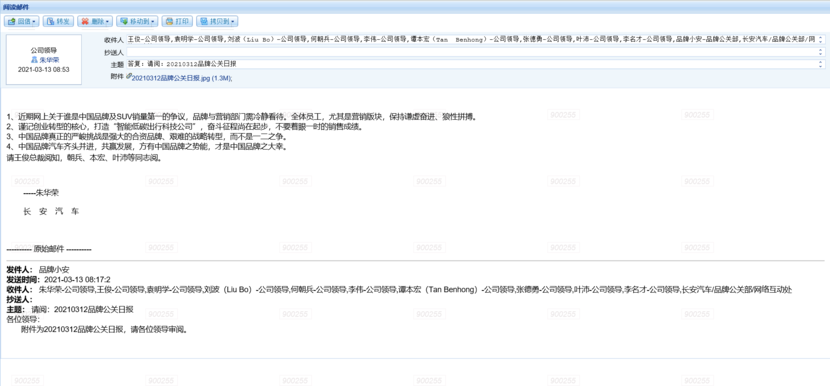Open attachment 20210312品牌公关日报.jpg
Viewport: 830px width, 386px height.
182,78
